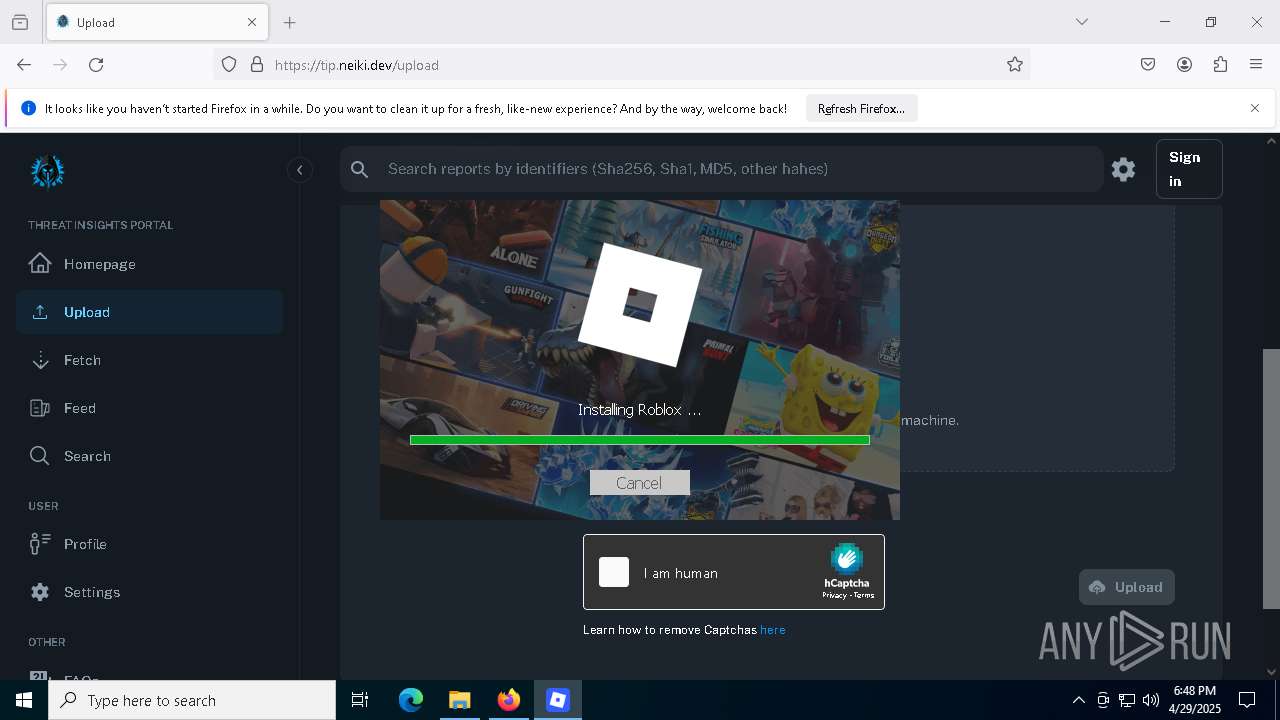Image resolution: width=1280 pixels, height=720 pixels.
Task: Click the Sign in button
Action: (x=1189, y=169)
